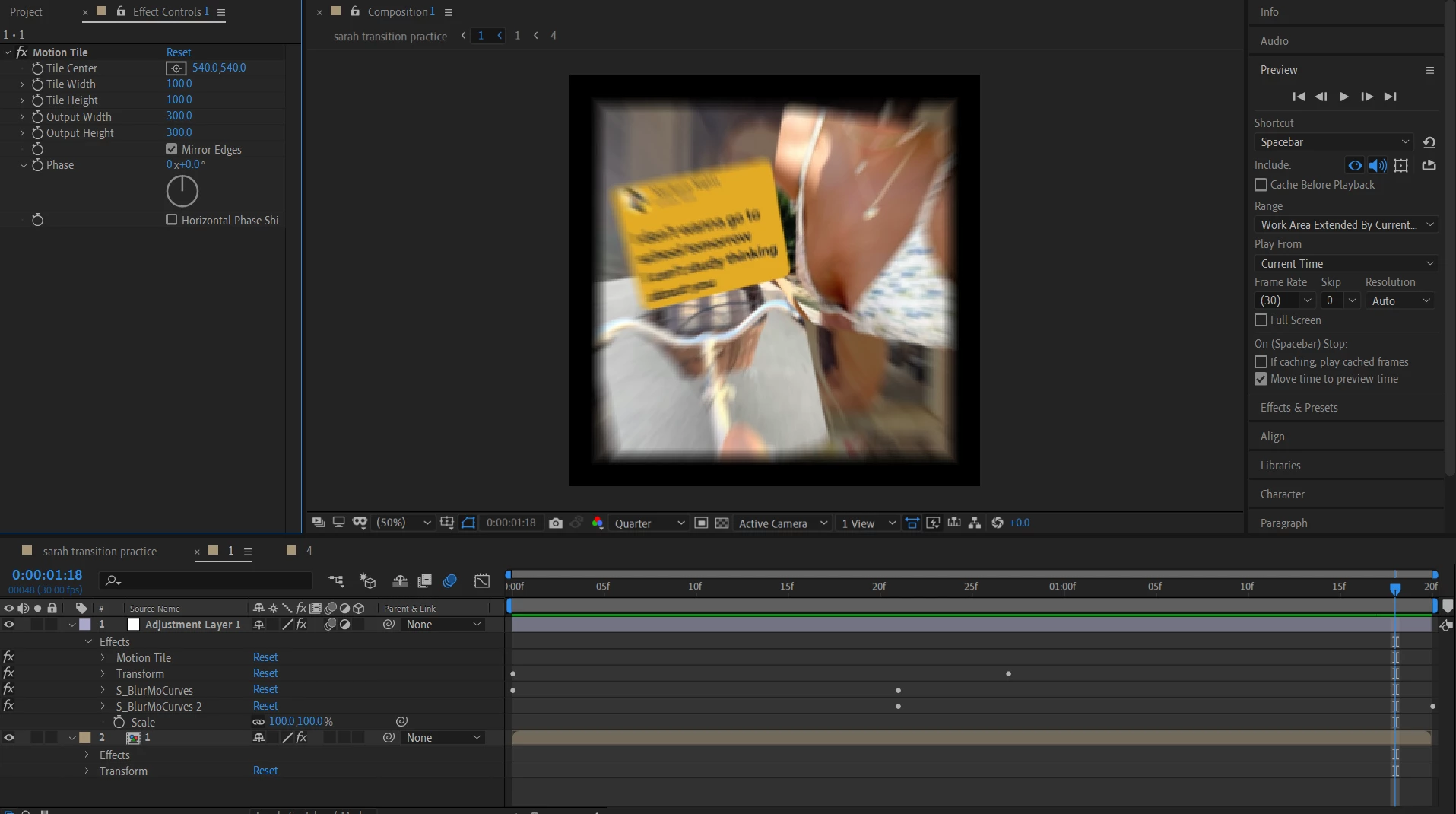This screenshot has height=814, width=1456.
Task: Reset the preview shortcut settings
Action: 1429,142
